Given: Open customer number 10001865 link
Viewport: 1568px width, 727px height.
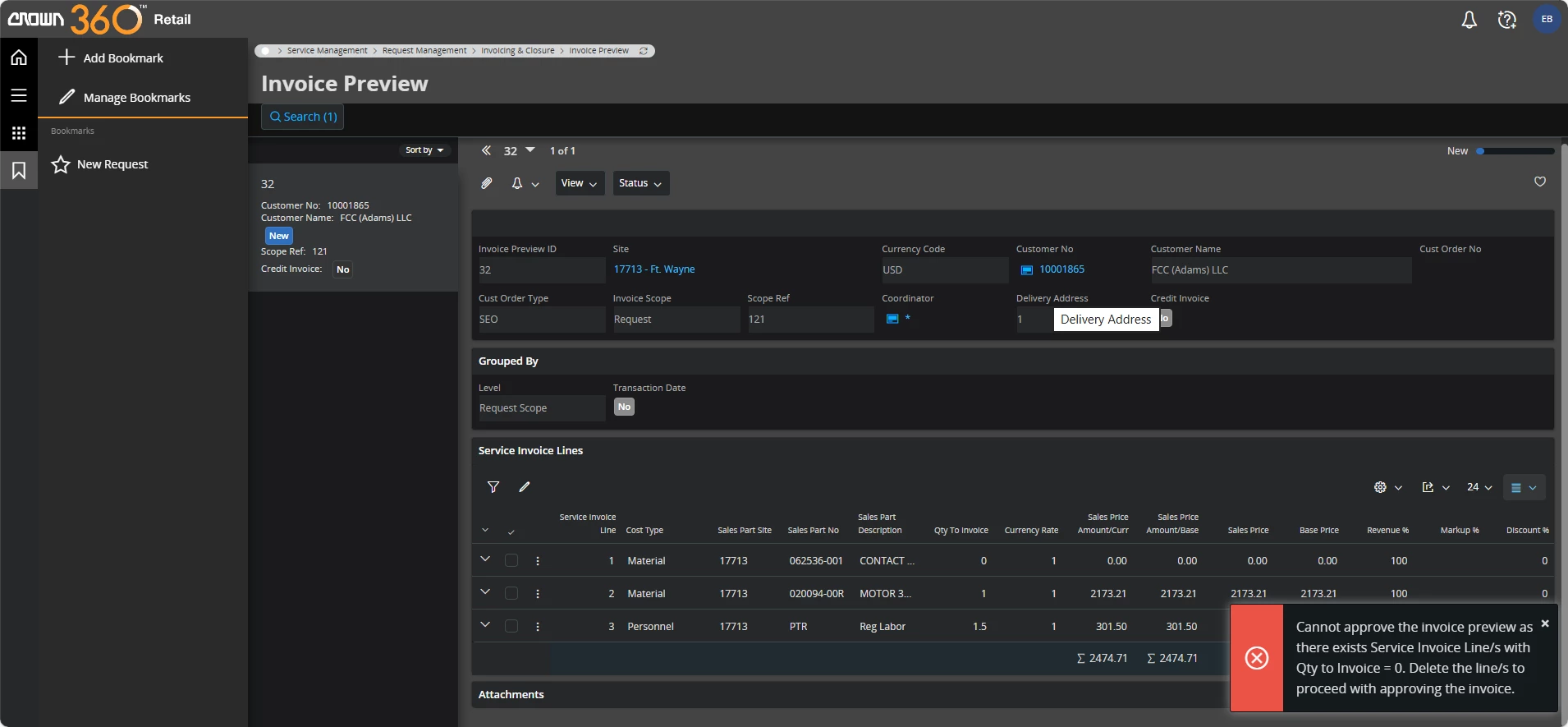Looking at the screenshot, I should pos(1061,269).
